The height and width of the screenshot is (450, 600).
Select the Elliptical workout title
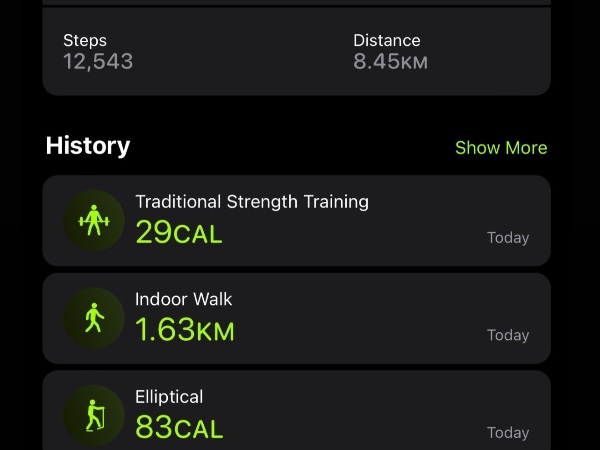pos(168,397)
